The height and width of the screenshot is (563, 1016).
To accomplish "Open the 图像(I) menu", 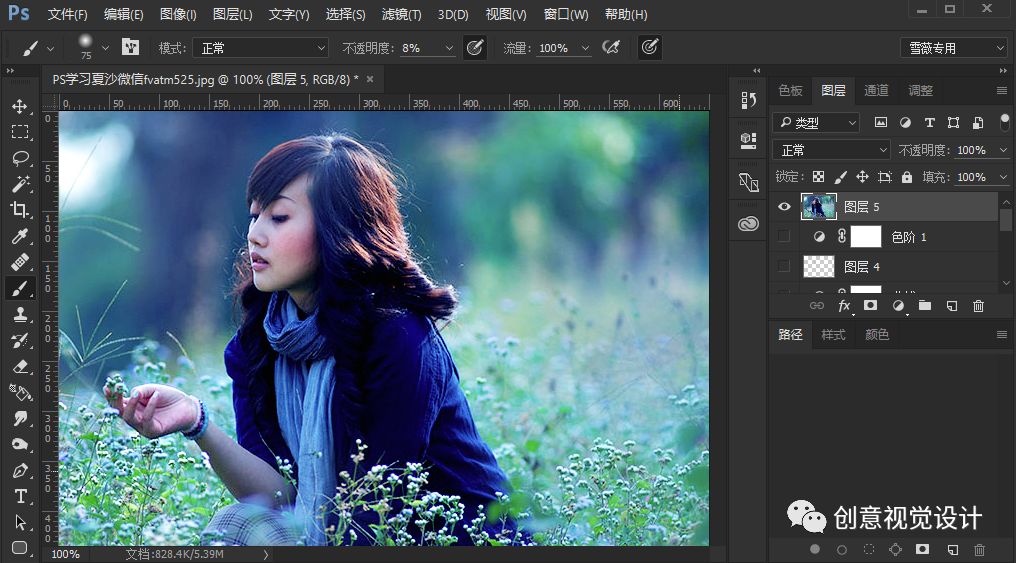I will 178,14.
